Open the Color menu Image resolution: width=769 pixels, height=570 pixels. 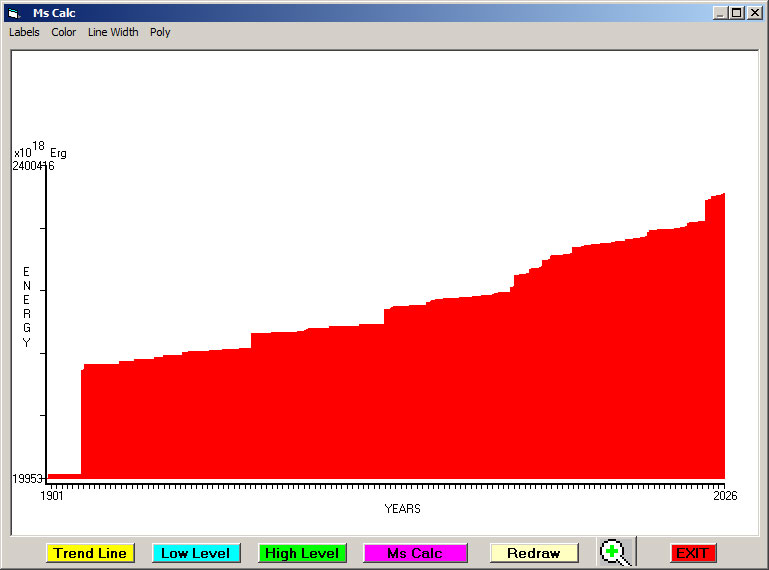click(x=64, y=32)
